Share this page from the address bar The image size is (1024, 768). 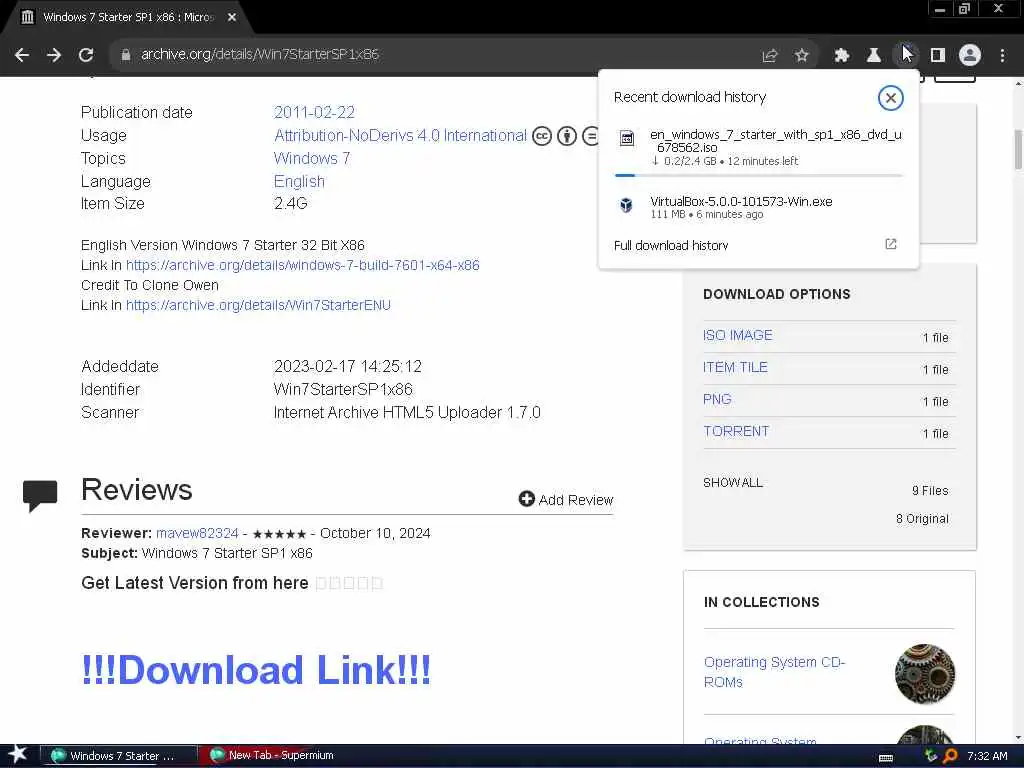coord(770,56)
